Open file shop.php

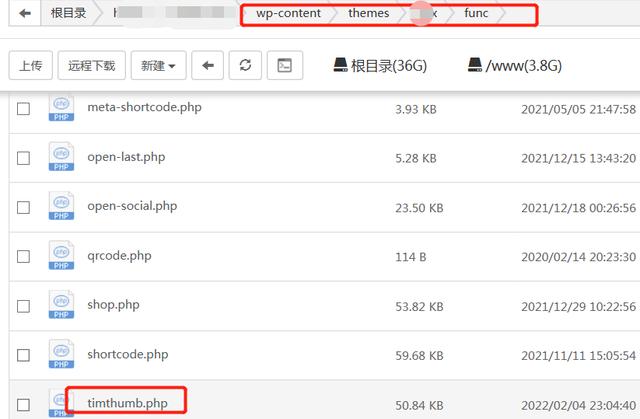(x=113, y=305)
